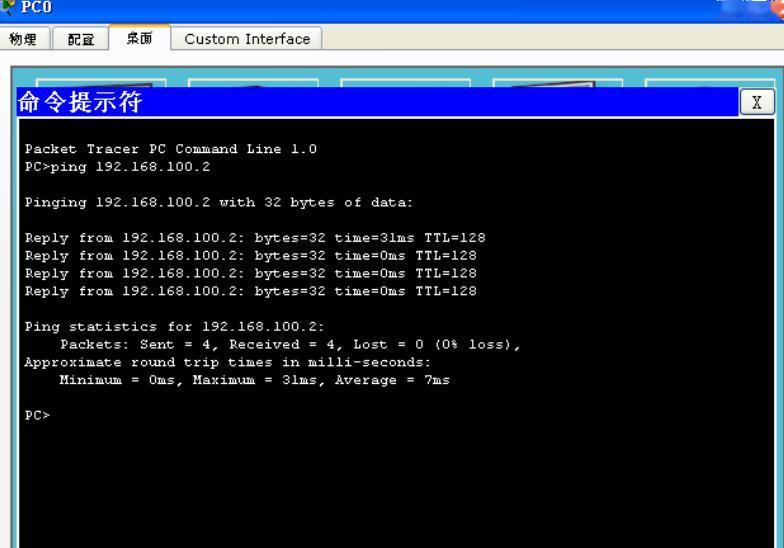Select the 桌面 tab
Screen dimensions: 784x548
tap(140, 38)
